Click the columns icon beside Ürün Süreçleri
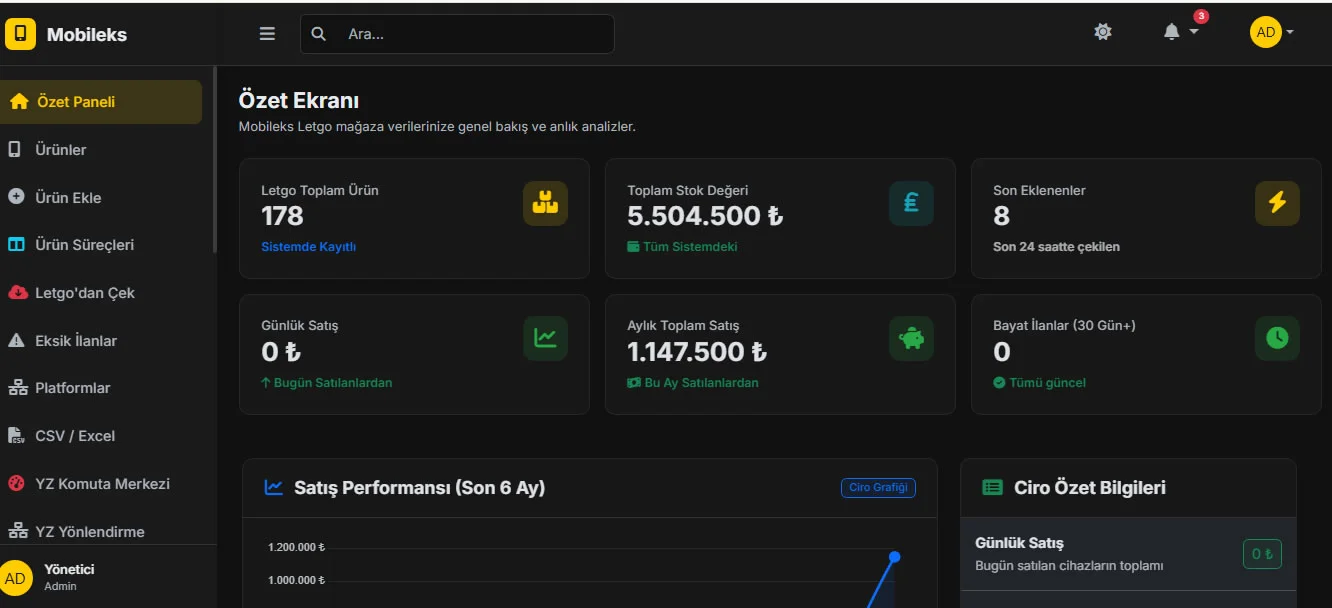 tap(16, 245)
